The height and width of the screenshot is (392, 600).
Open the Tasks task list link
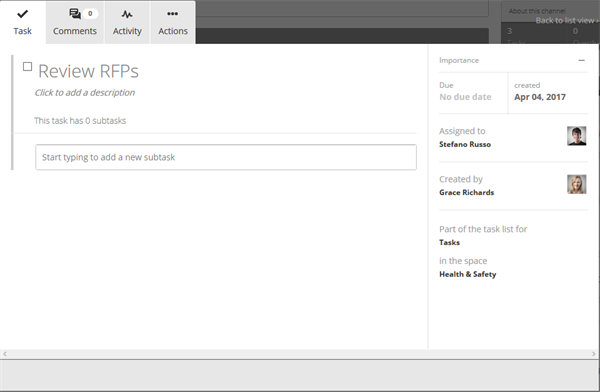click(450, 242)
